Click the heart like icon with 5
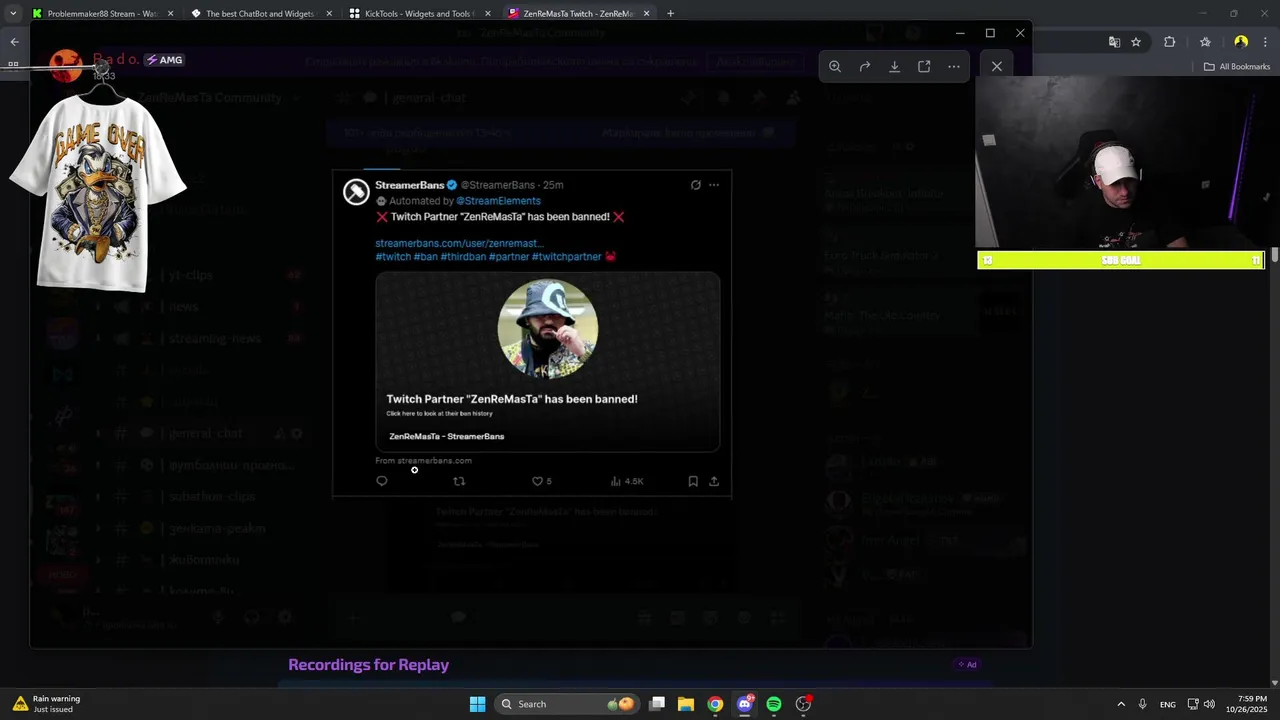1280x720 pixels. [x=541, y=481]
